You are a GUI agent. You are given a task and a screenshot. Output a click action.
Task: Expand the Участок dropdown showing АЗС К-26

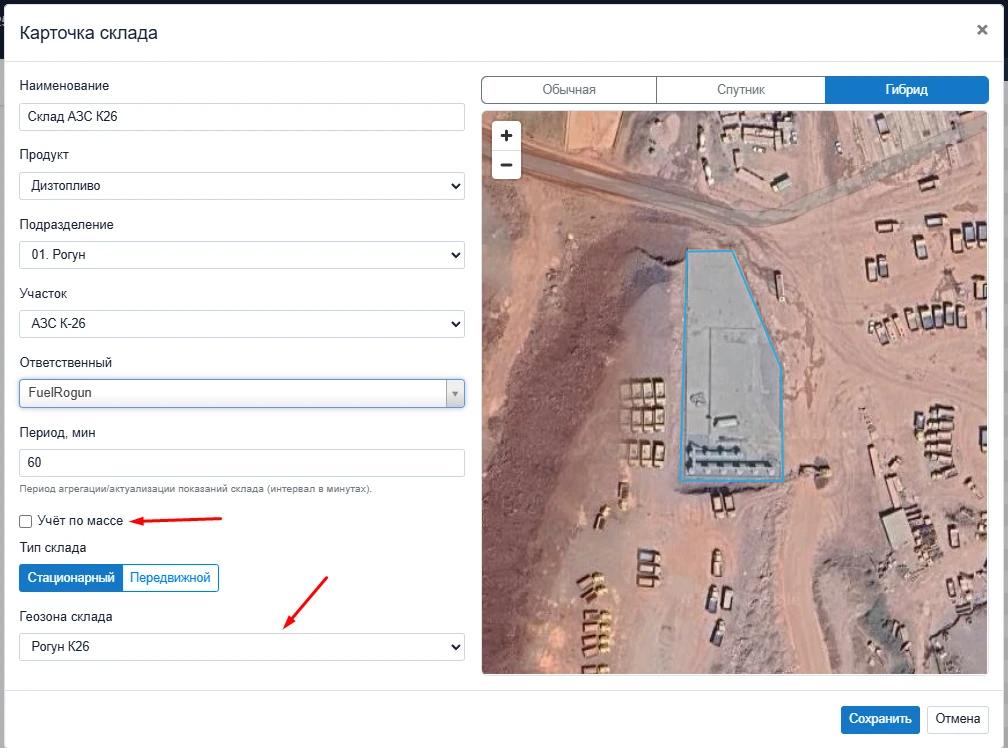[x=242, y=323]
